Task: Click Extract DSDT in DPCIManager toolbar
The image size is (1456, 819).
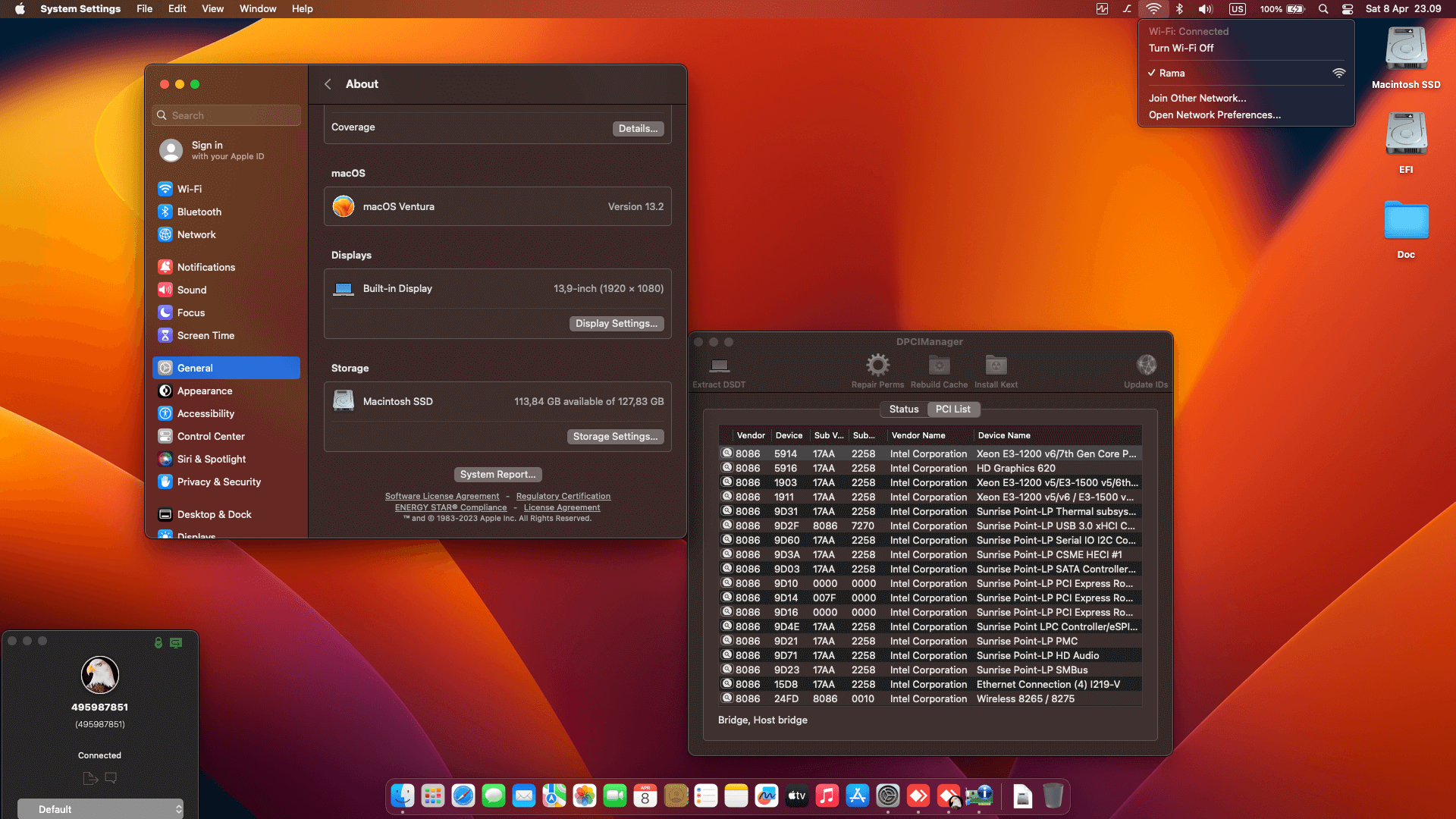Action: pyautogui.click(x=719, y=372)
